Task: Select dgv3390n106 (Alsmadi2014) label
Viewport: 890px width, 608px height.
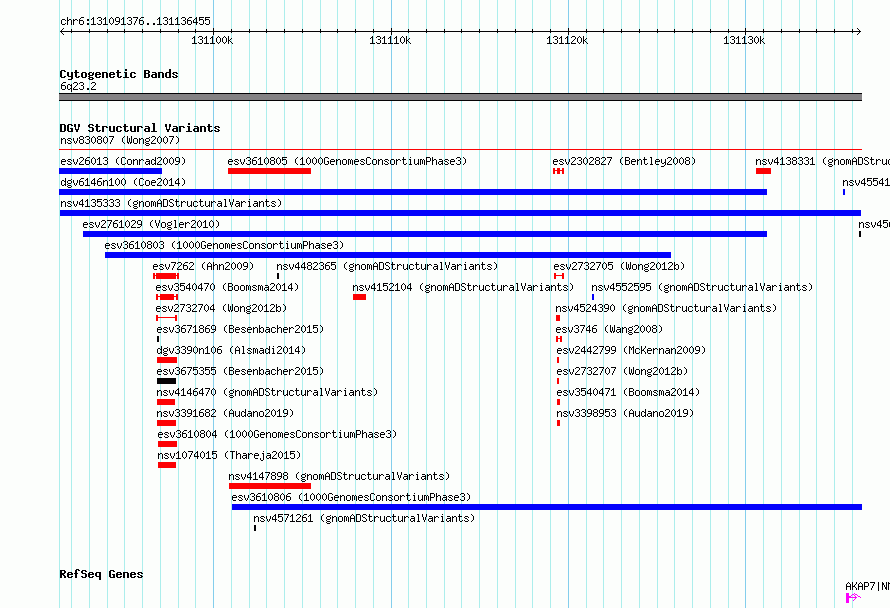Action: click(231, 350)
